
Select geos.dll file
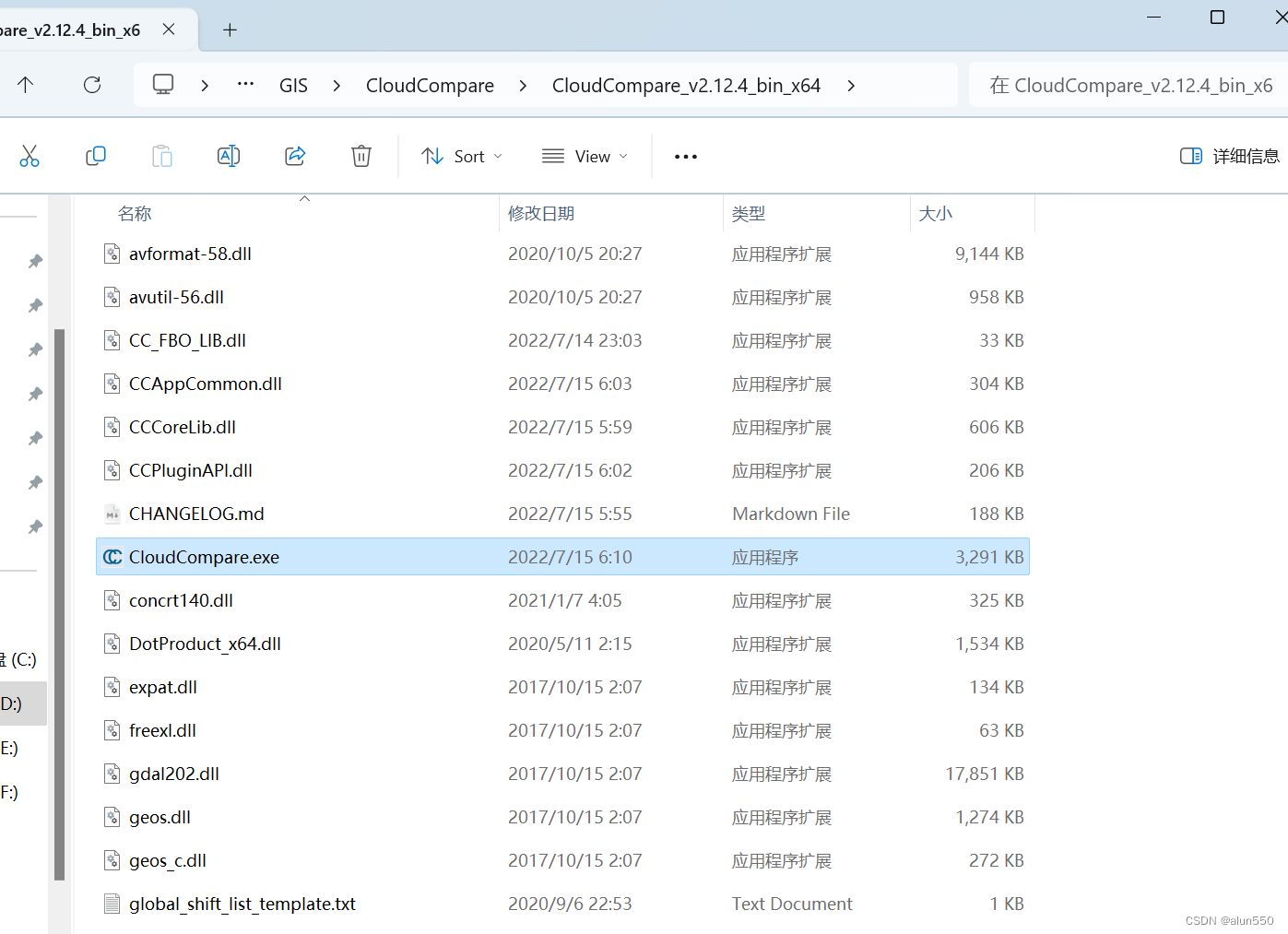pos(562,817)
